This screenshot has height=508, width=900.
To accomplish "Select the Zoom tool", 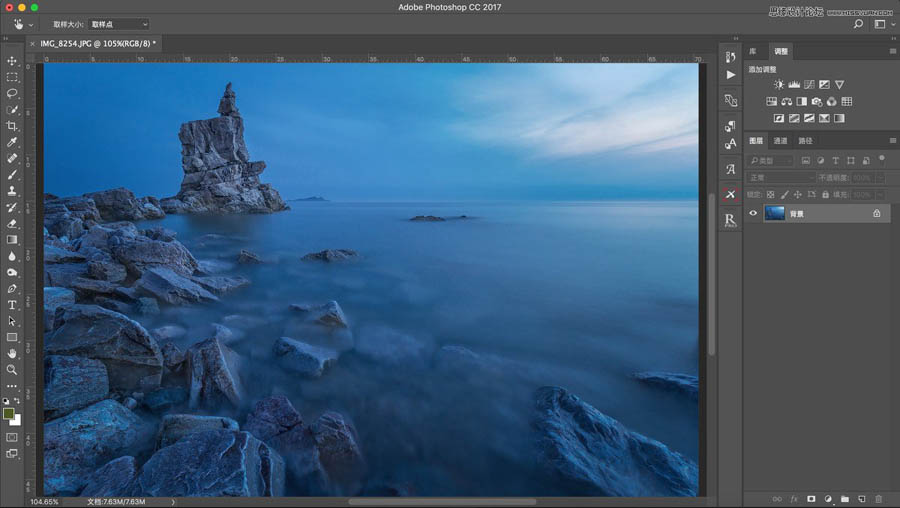I will 11,370.
